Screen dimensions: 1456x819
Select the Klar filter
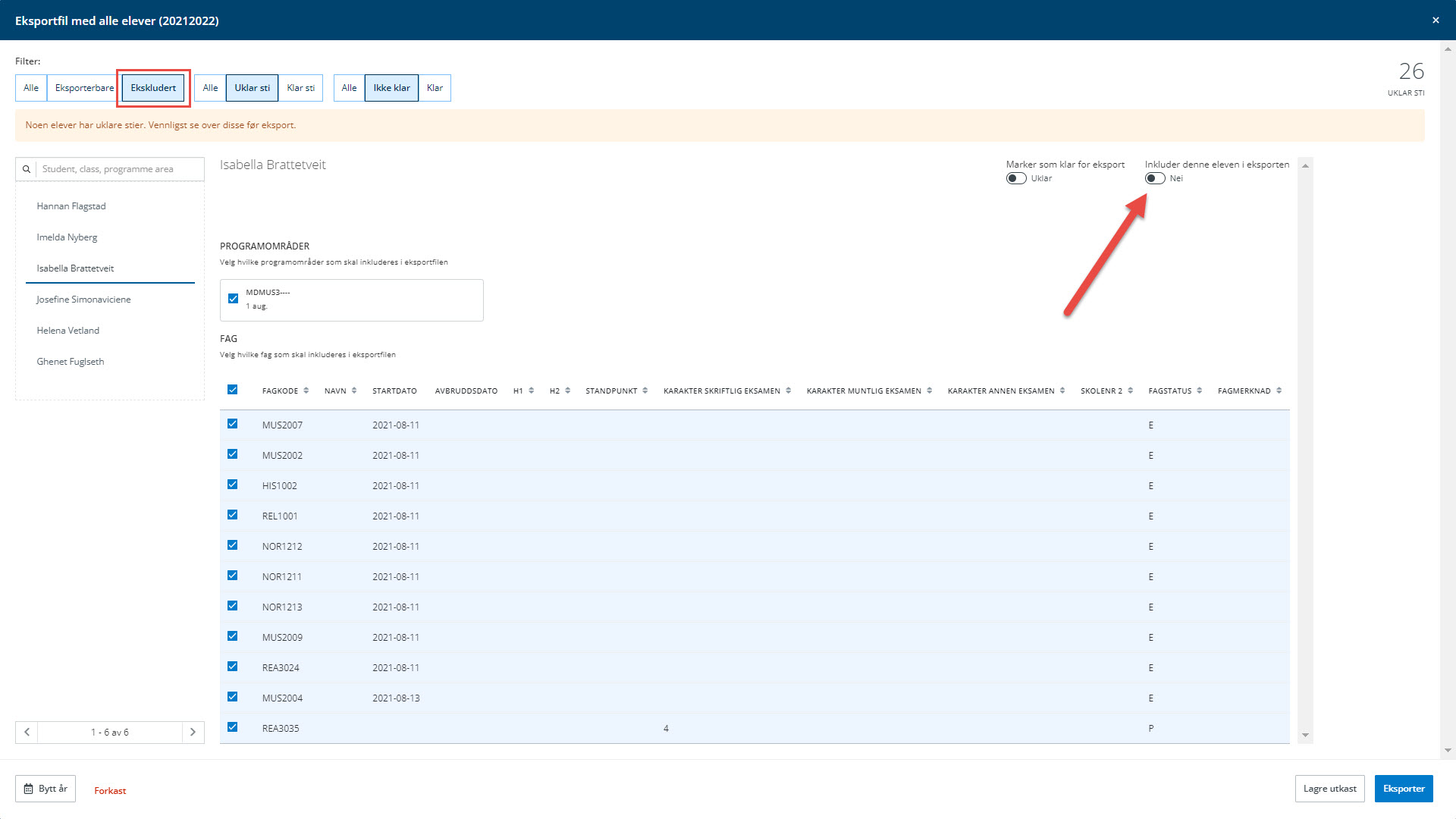[435, 88]
